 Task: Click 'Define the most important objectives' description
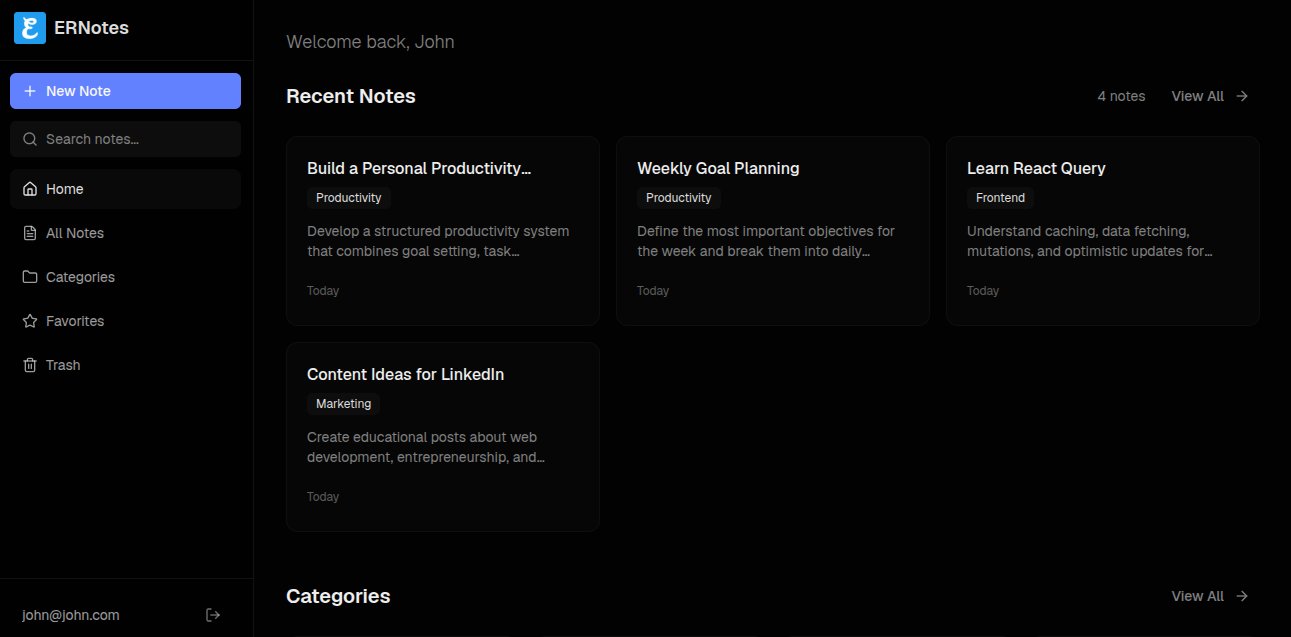coord(766,241)
